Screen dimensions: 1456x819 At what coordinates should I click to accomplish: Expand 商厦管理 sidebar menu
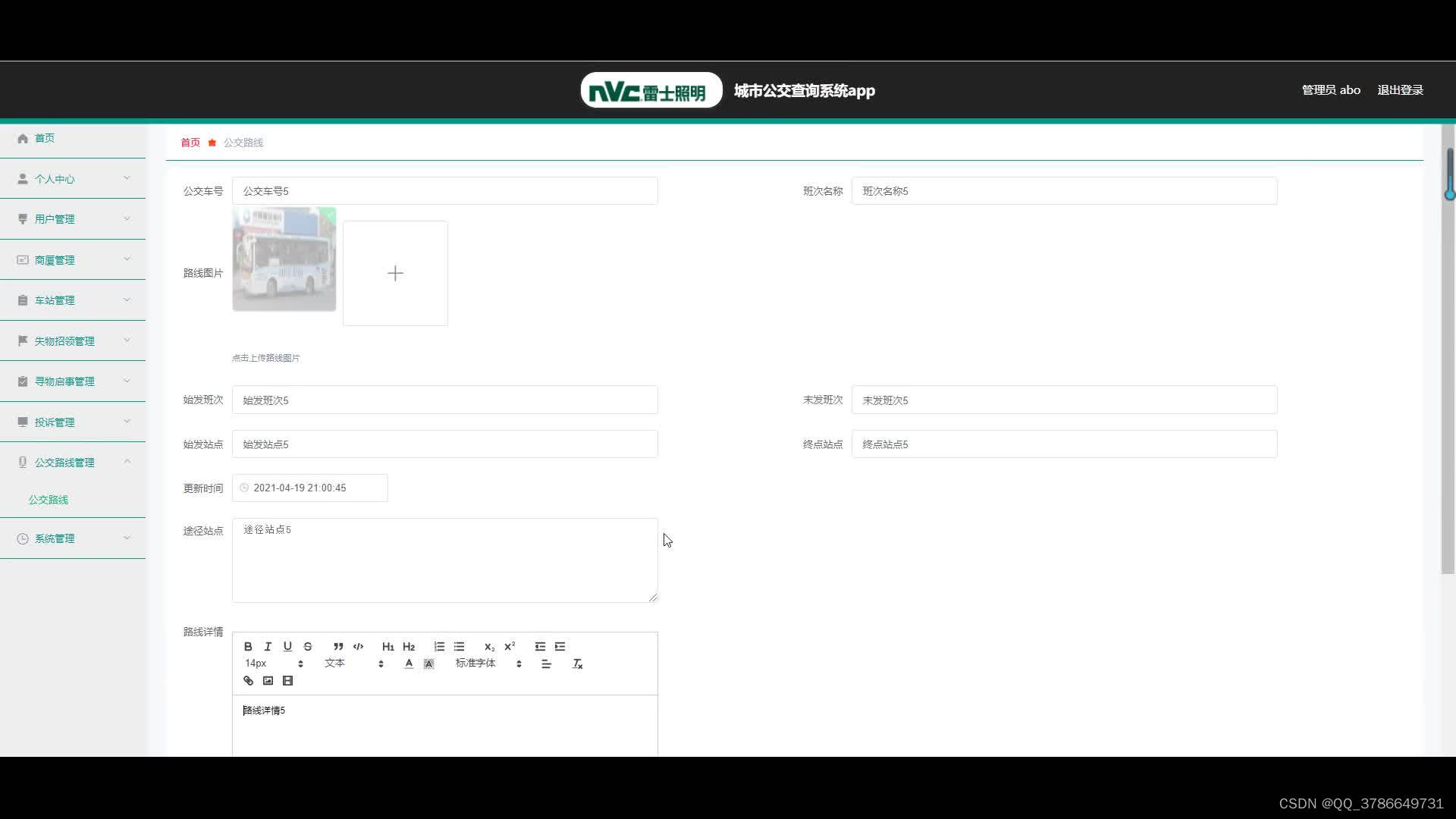click(x=73, y=260)
